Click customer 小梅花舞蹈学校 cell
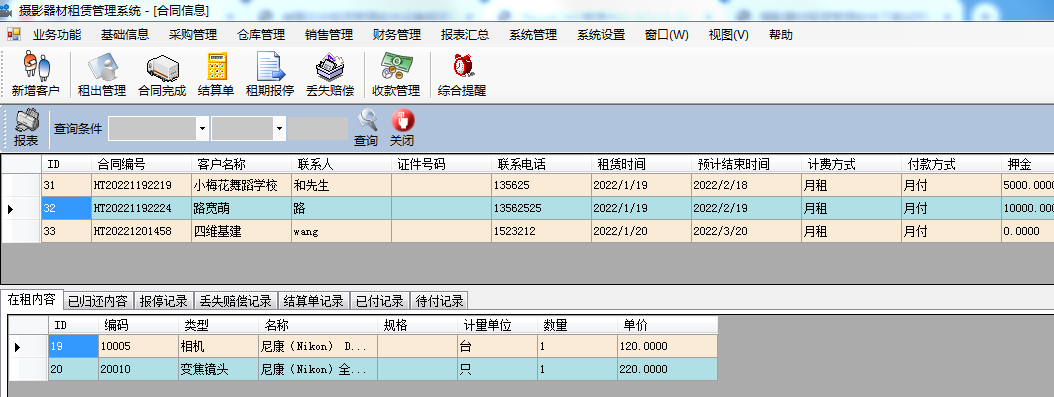Image resolution: width=1054 pixels, height=397 pixels. pos(241,185)
